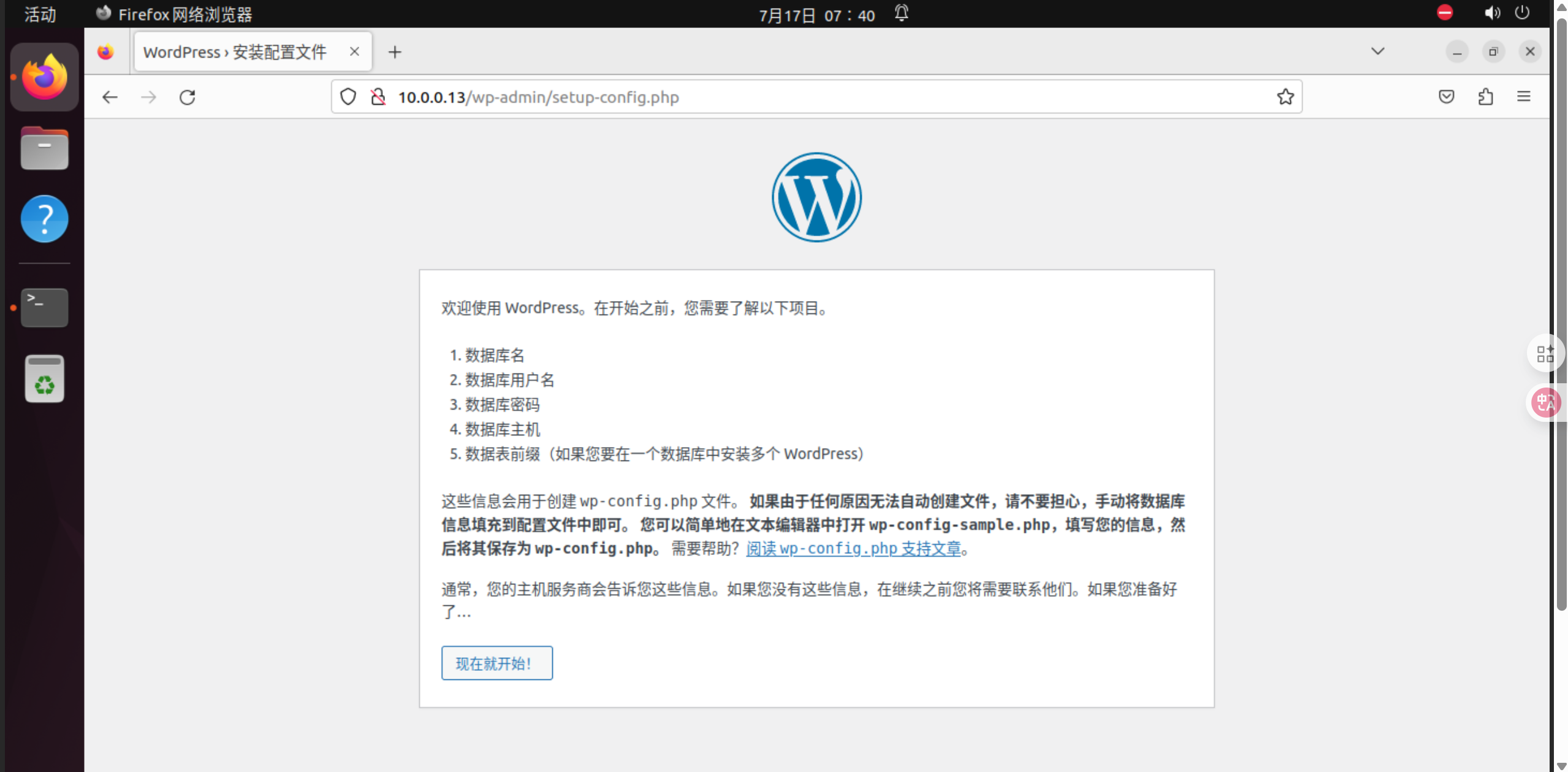Click the insecure connection padlock icon
Viewport: 1568px width, 772px height.
point(378,97)
